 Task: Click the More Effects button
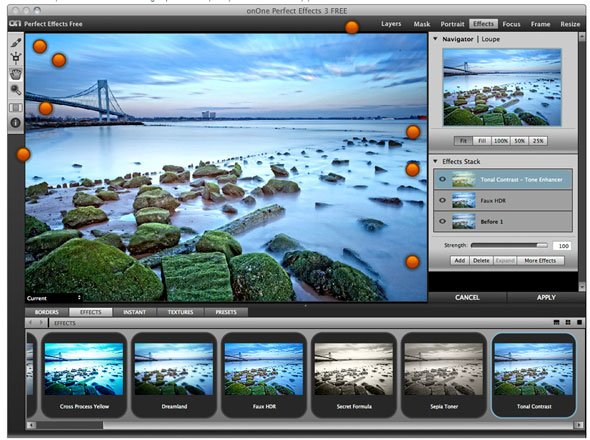[x=540, y=260]
